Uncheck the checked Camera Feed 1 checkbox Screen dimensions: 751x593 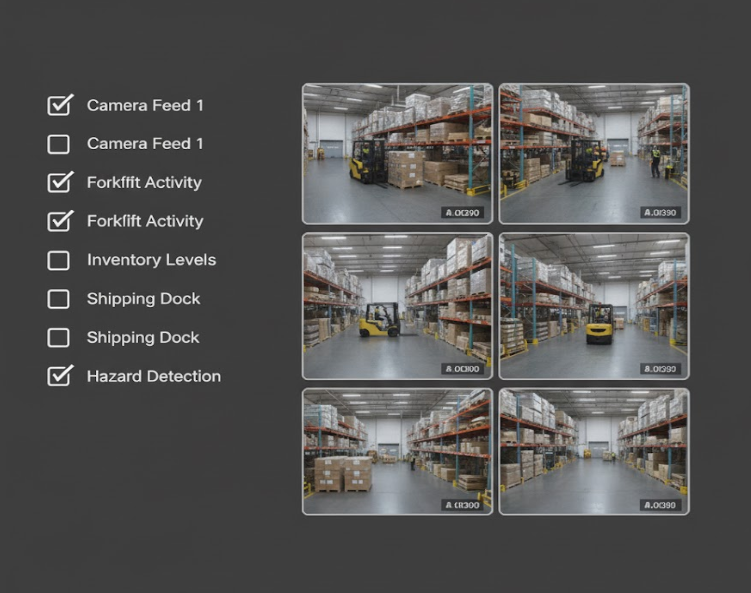pos(60,105)
